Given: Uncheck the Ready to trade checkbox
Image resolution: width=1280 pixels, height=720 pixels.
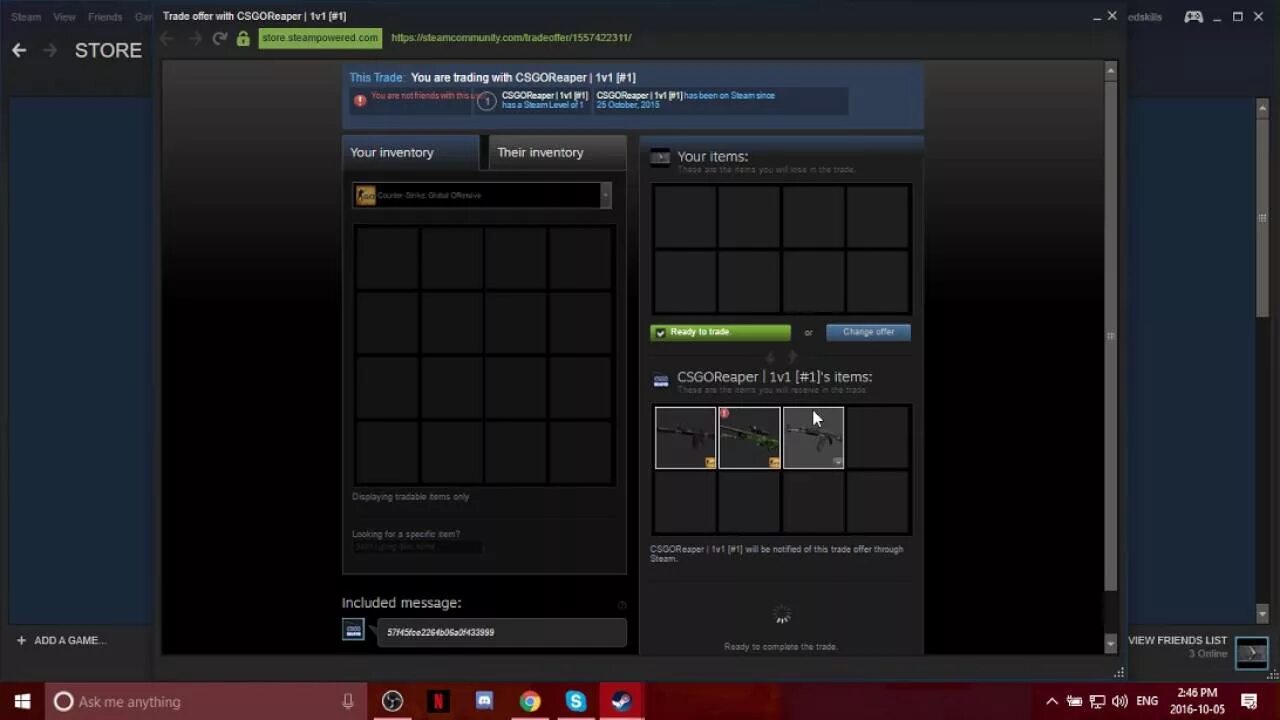Looking at the screenshot, I should coord(660,333).
